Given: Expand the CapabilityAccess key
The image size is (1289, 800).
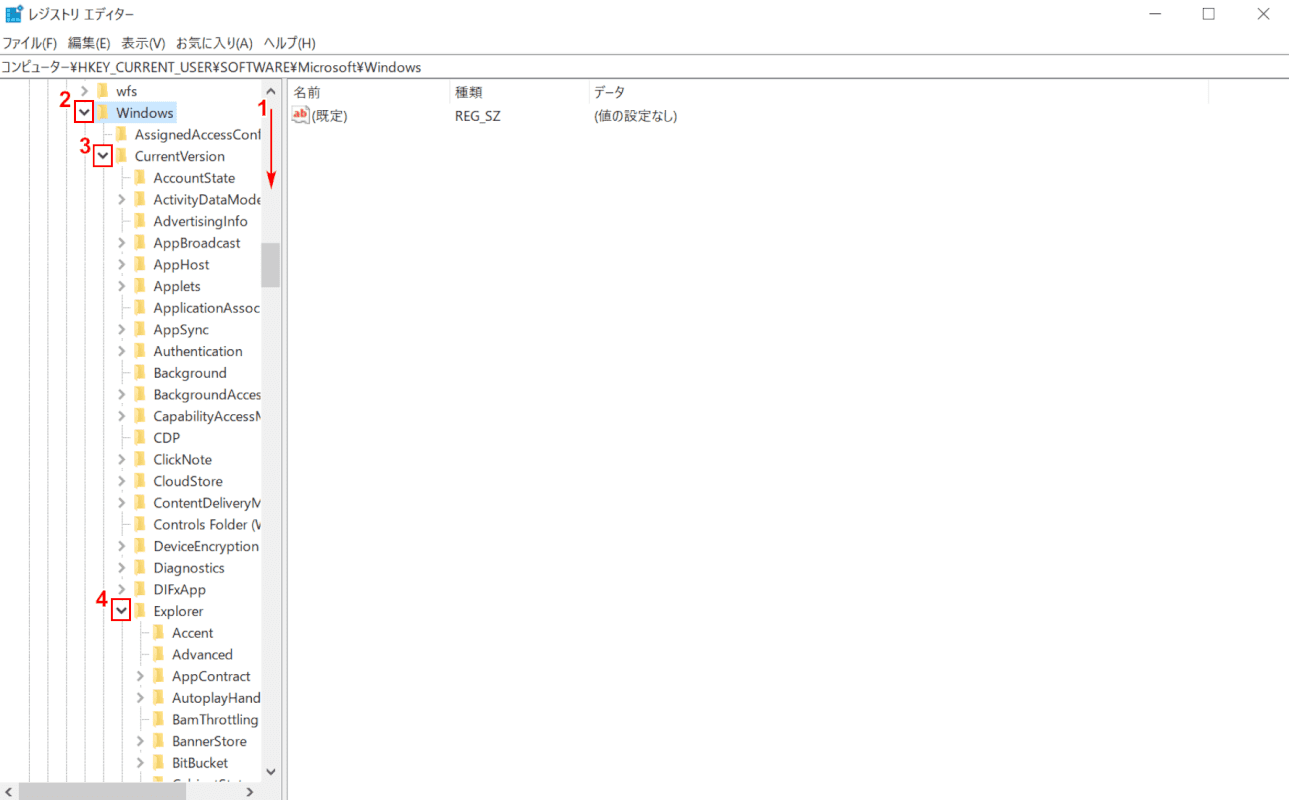Looking at the screenshot, I should (x=122, y=416).
